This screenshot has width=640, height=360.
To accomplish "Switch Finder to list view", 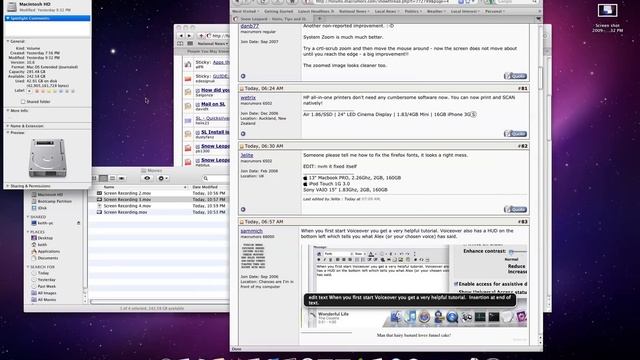I will point(103,178).
